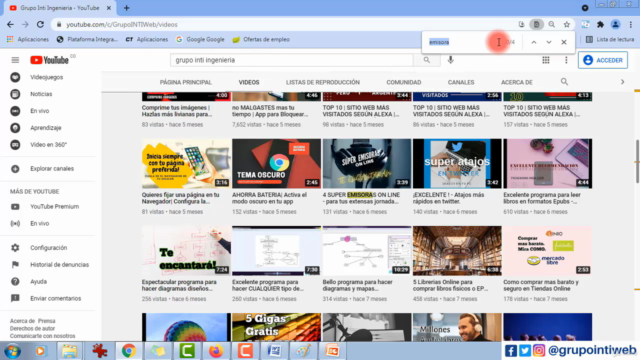This screenshot has height=360, width=640.
Task: Go to previous find-in-page match
Action: point(533,42)
